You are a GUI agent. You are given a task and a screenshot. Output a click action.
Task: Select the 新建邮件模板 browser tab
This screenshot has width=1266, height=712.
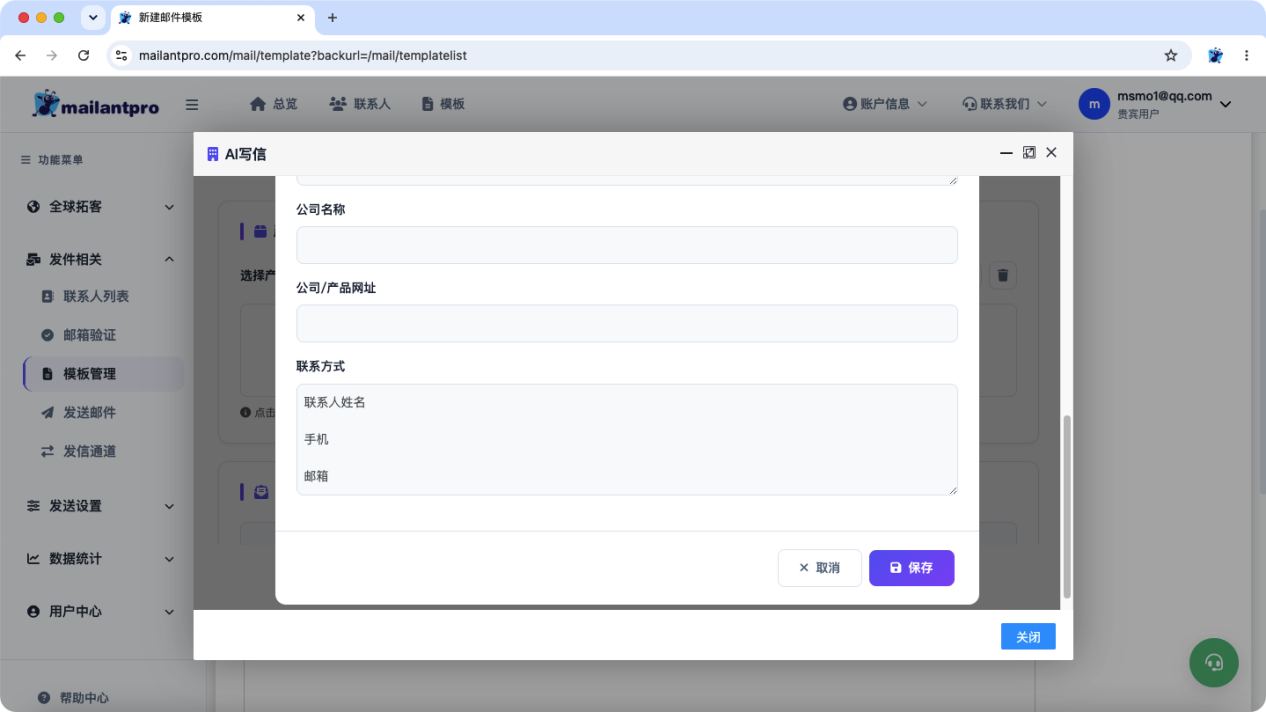coord(212,18)
